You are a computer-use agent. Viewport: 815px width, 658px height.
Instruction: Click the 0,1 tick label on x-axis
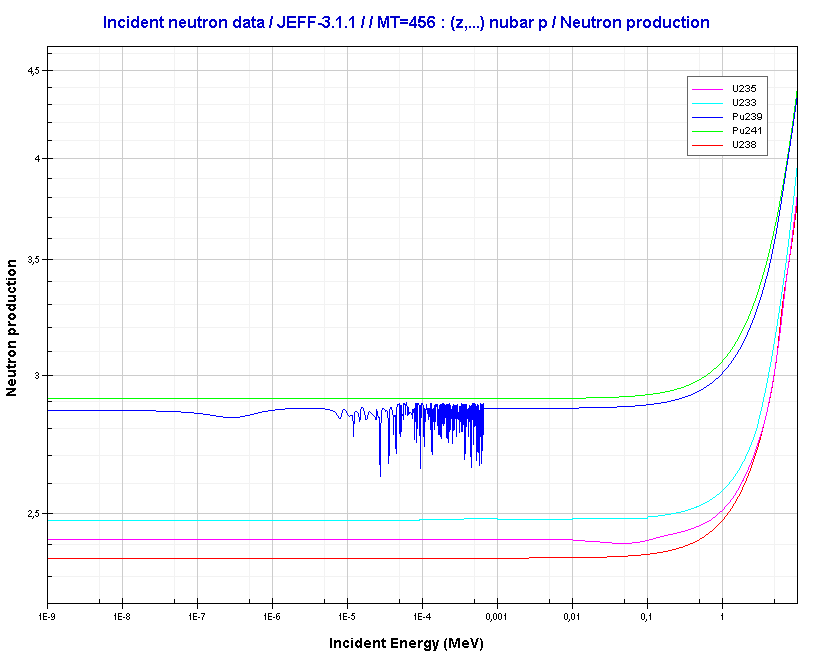pyautogui.click(x=647, y=616)
